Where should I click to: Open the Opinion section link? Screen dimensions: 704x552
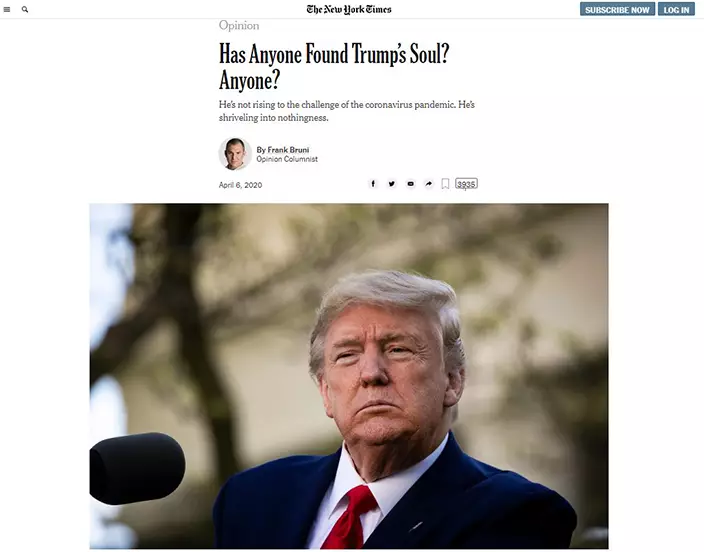point(239,26)
